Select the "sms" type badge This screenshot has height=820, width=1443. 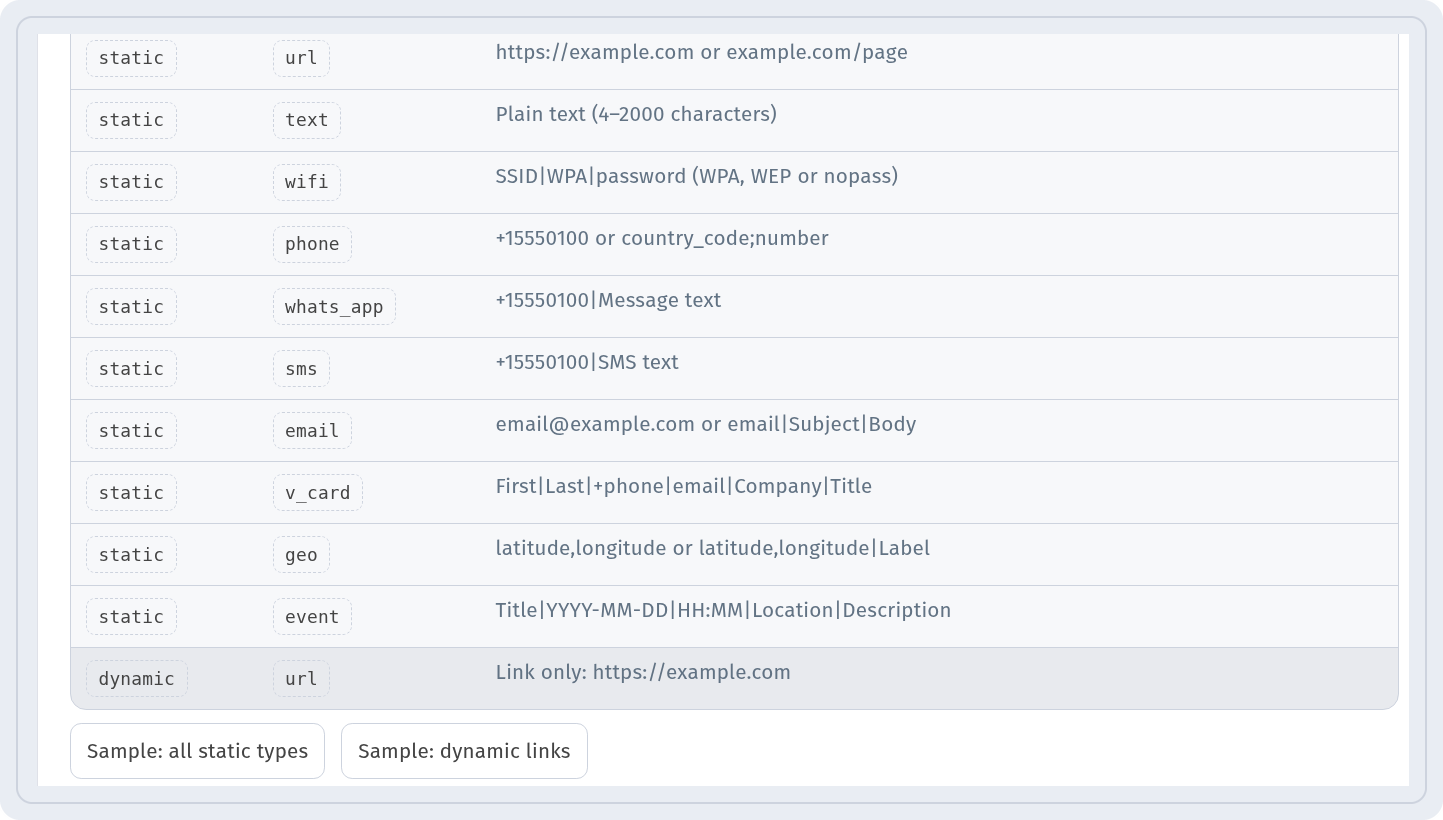pos(301,369)
